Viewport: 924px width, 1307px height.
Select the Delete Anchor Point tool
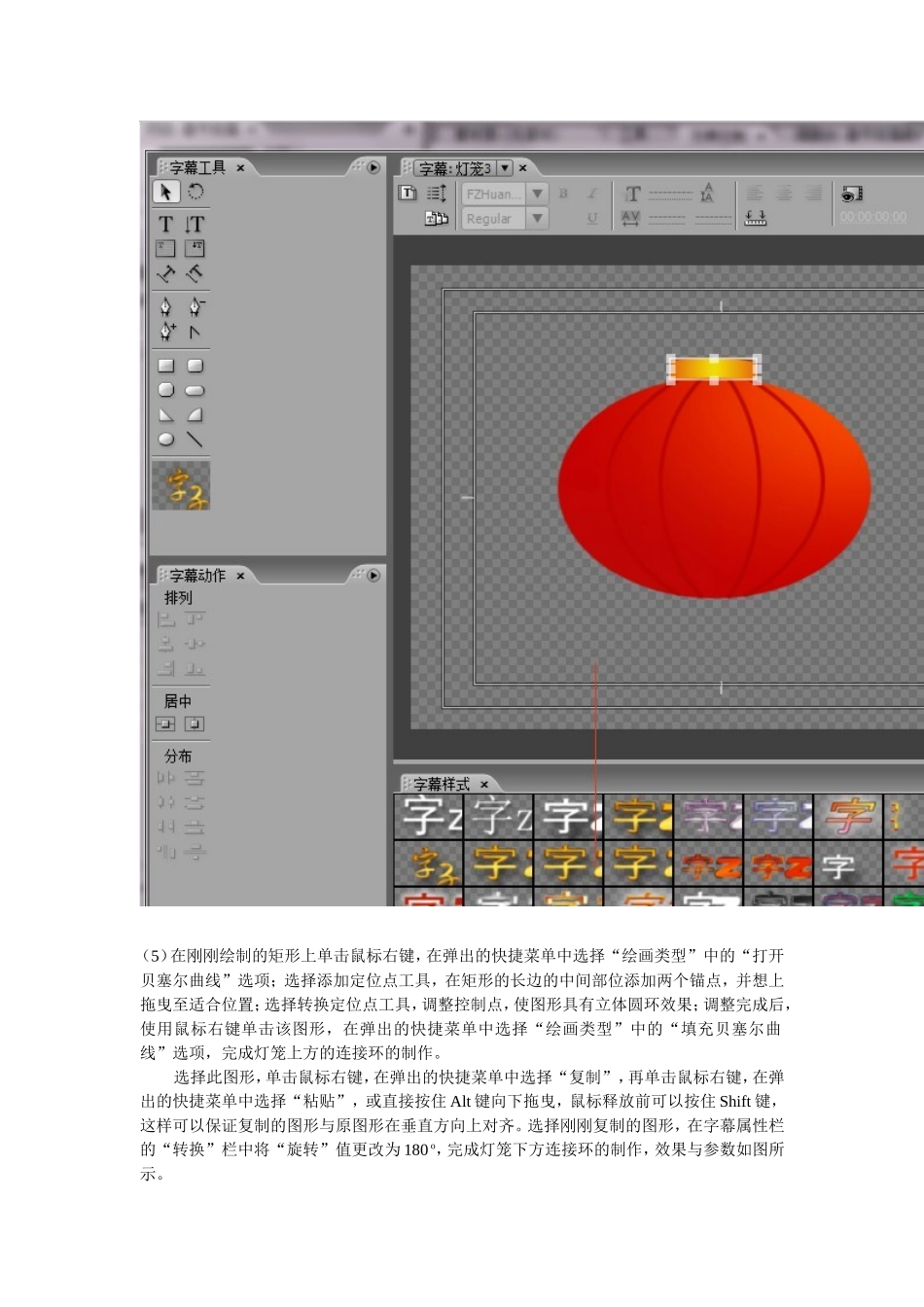(195, 307)
